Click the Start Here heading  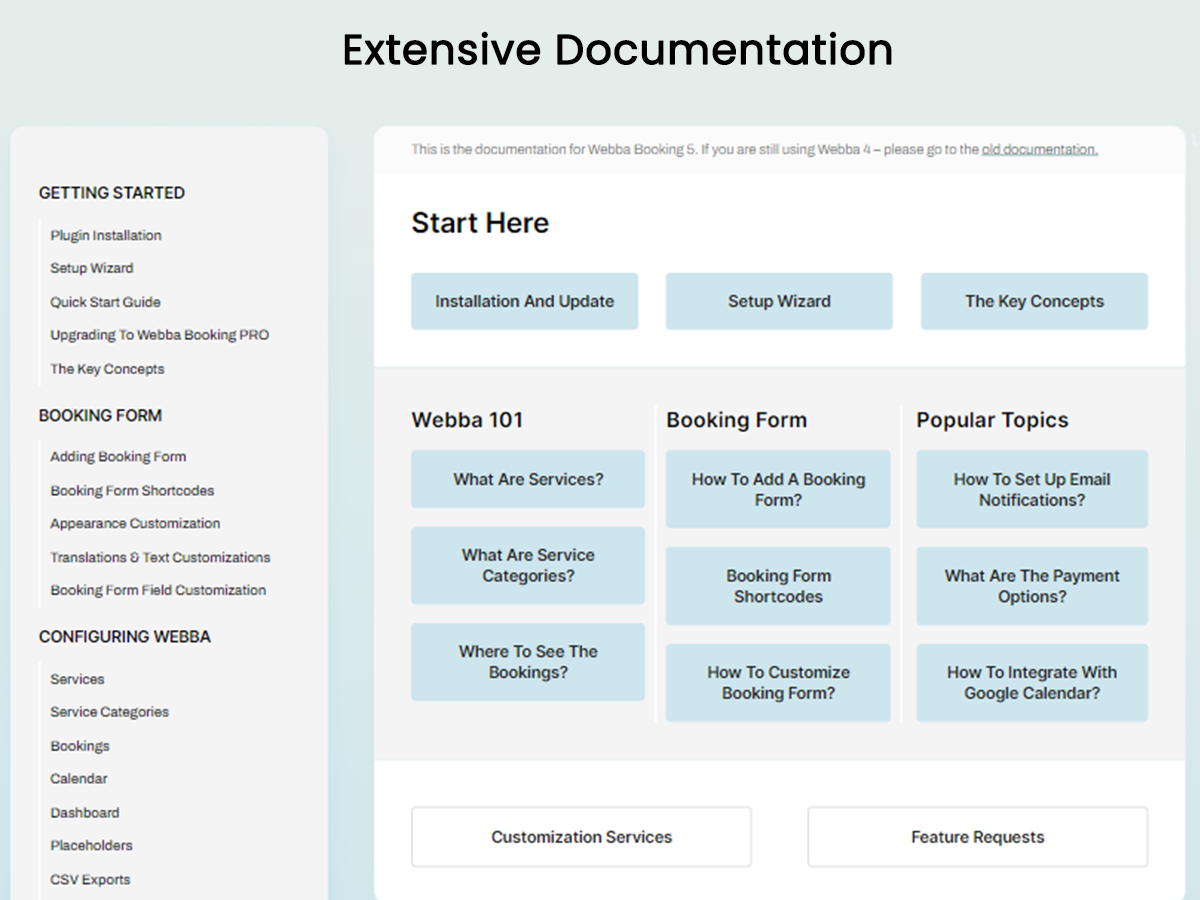pyautogui.click(x=480, y=222)
